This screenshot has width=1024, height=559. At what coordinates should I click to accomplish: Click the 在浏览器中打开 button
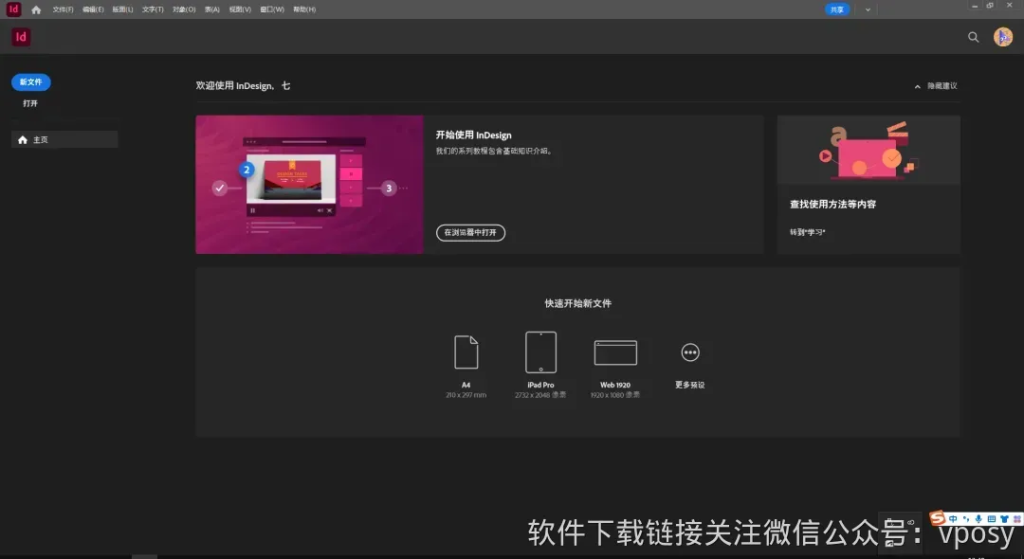[470, 232]
